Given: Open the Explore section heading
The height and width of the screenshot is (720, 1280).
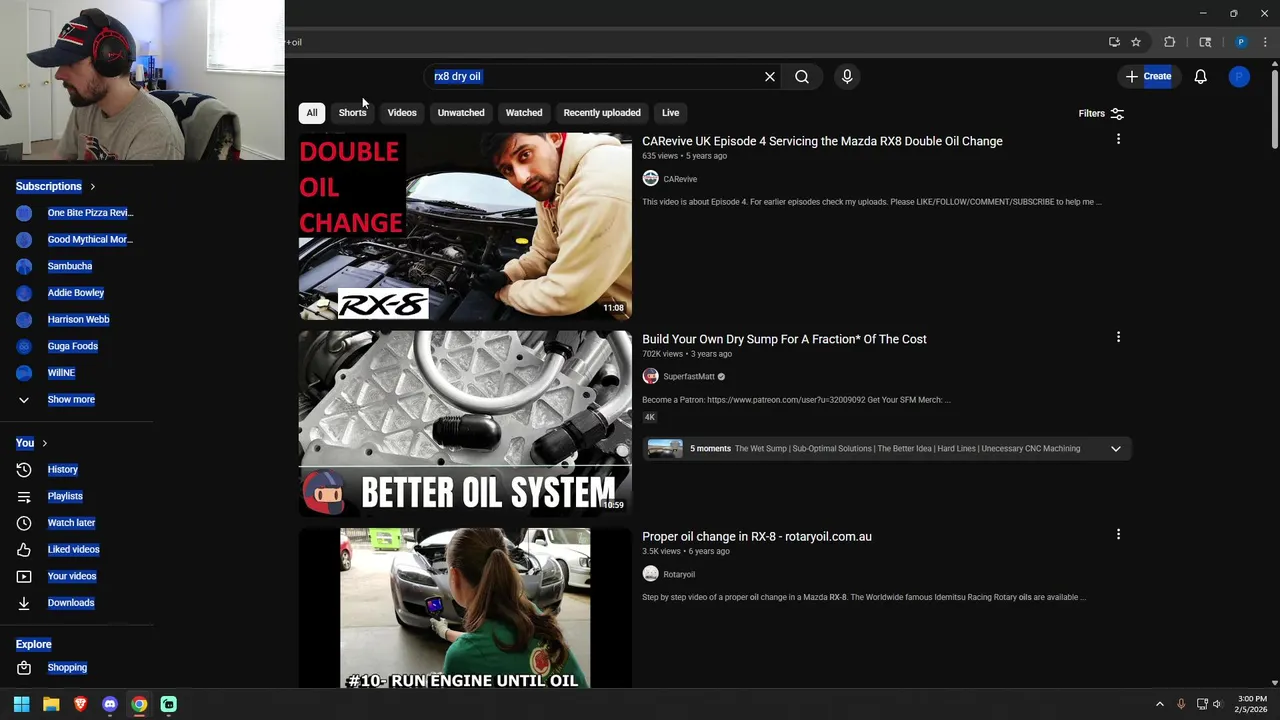Looking at the screenshot, I should pyautogui.click(x=33, y=644).
